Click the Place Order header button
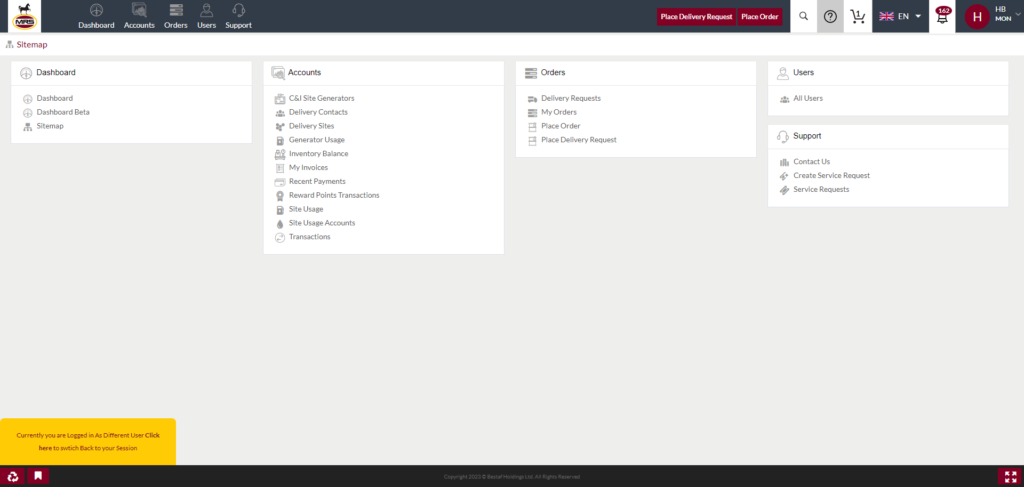This screenshot has width=1024, height=487. click(760, 17)
